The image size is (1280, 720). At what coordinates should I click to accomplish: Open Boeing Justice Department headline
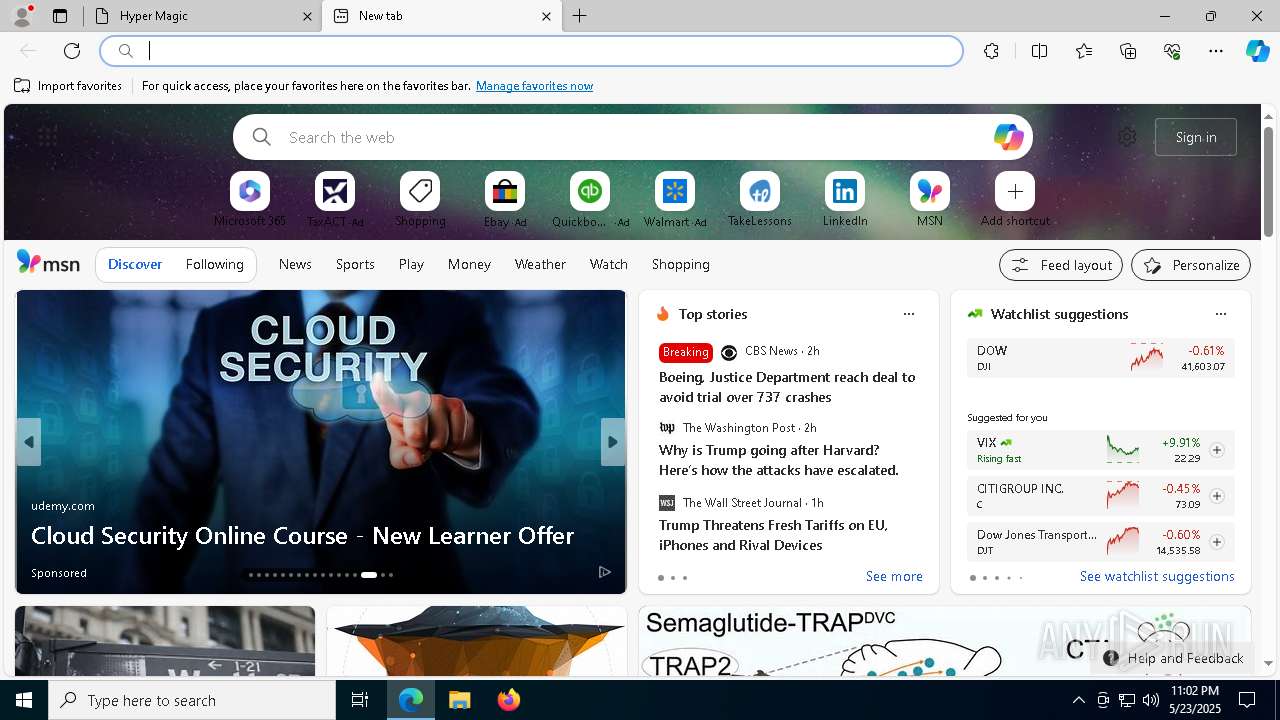[787, 387]
